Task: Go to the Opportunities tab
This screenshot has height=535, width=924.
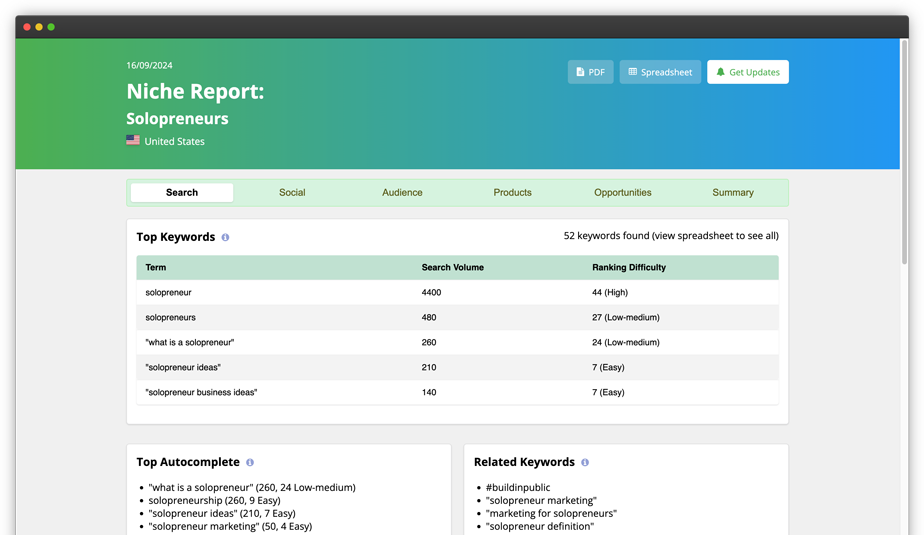Action: coord(623,193)
